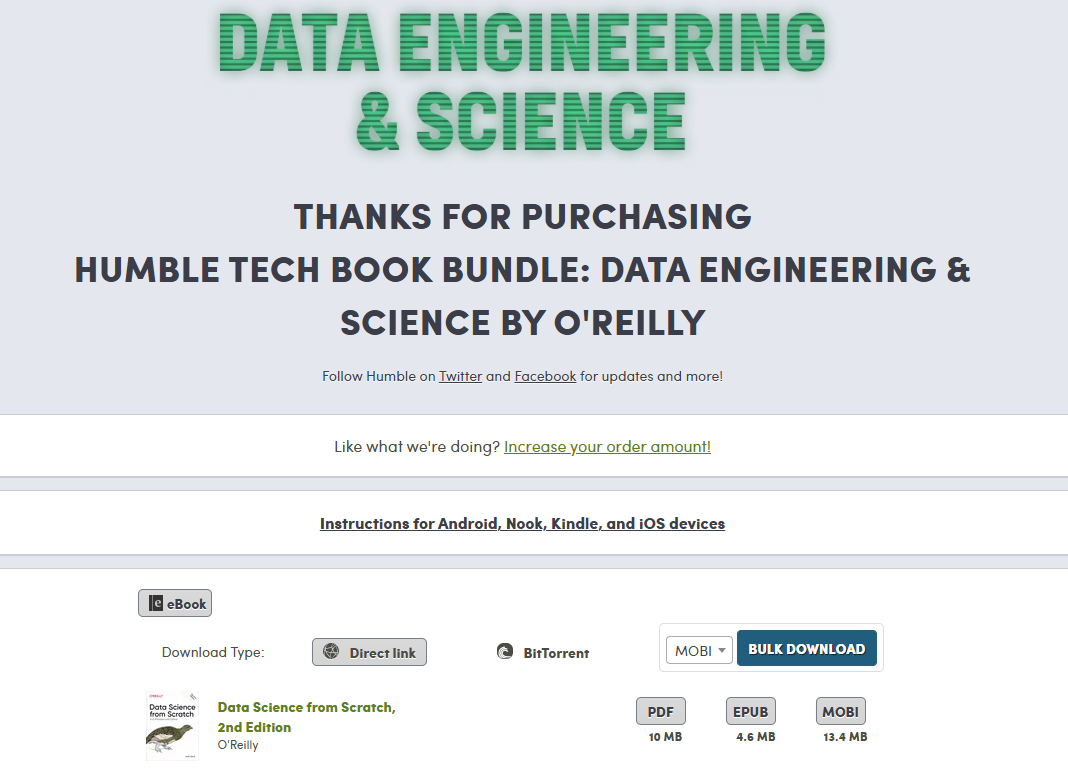The height and width of the screenshot is (781, 1068).
Task: Click the 13.4 MB size under MOBI
Action: (845, 738)
